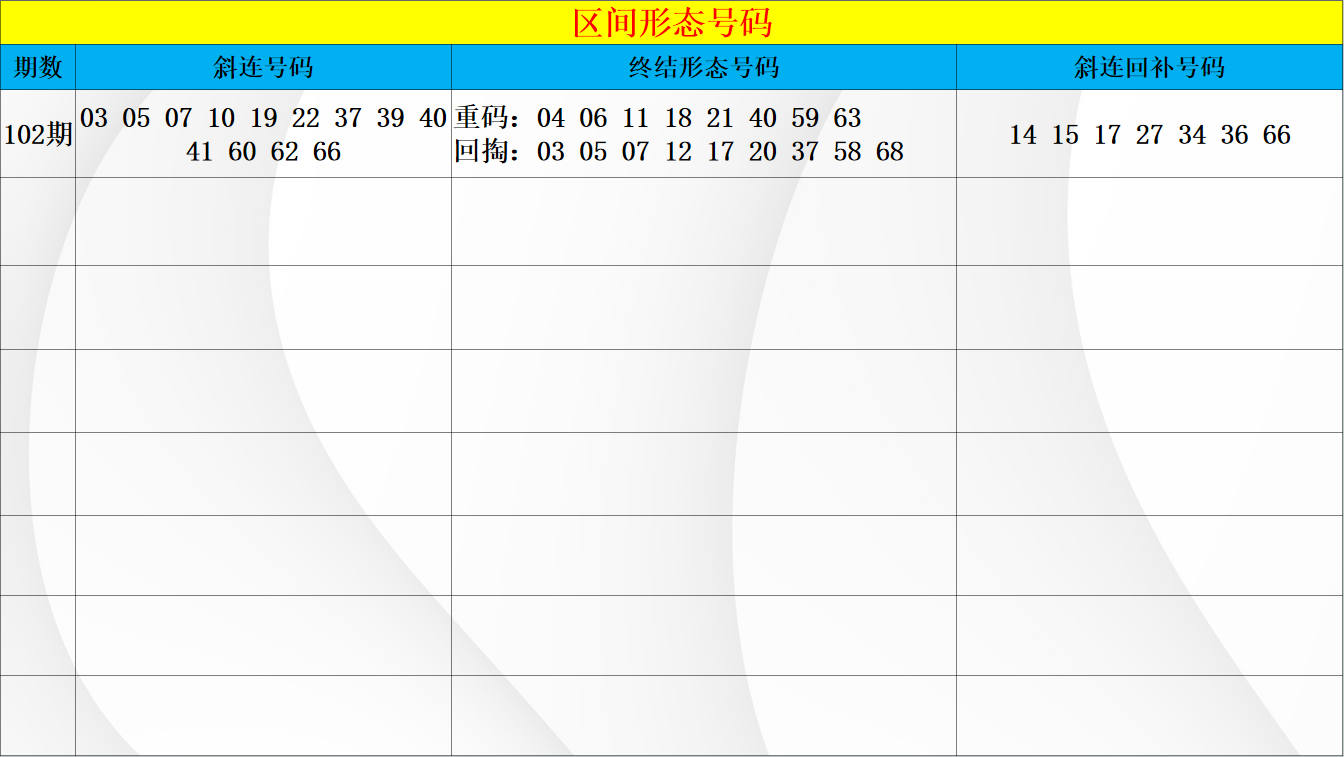
Task: Click number 10 in the 斜连号码 cell
Action: [221, 118]
